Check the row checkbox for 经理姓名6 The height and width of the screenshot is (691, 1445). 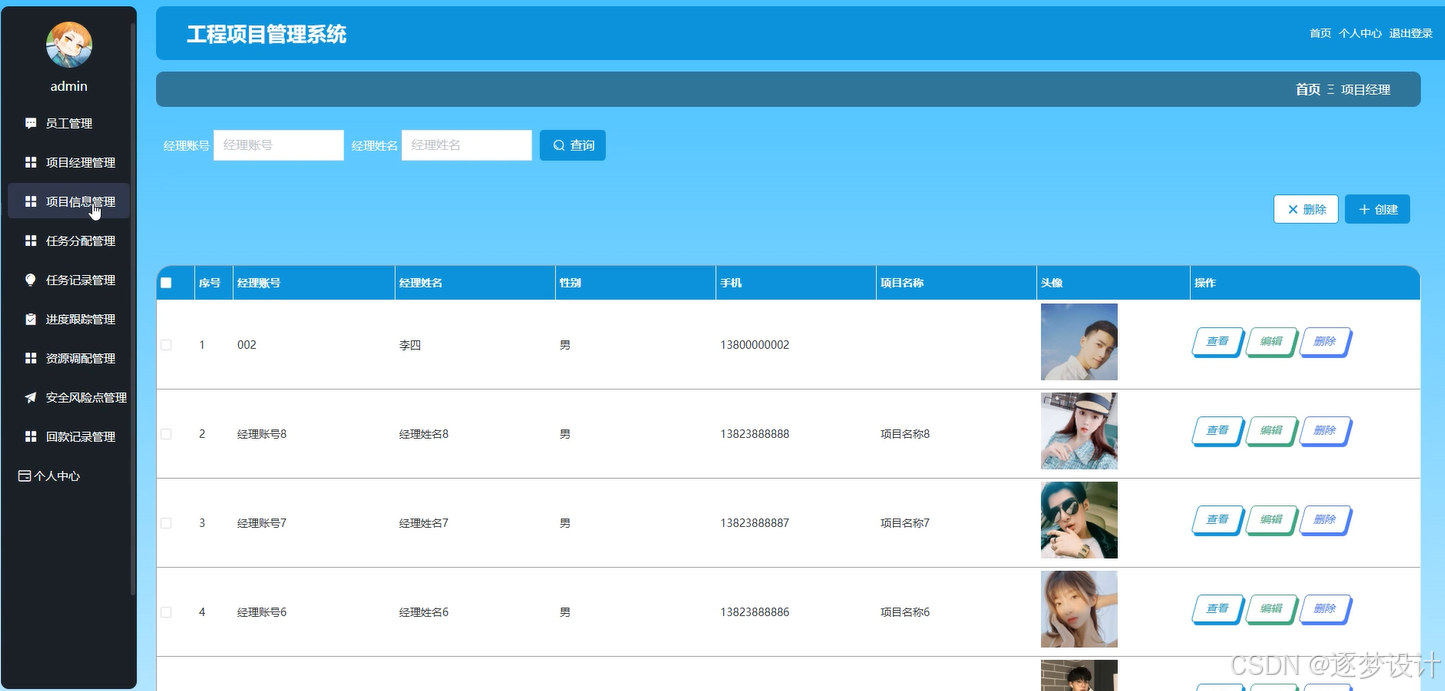[166, 612]
